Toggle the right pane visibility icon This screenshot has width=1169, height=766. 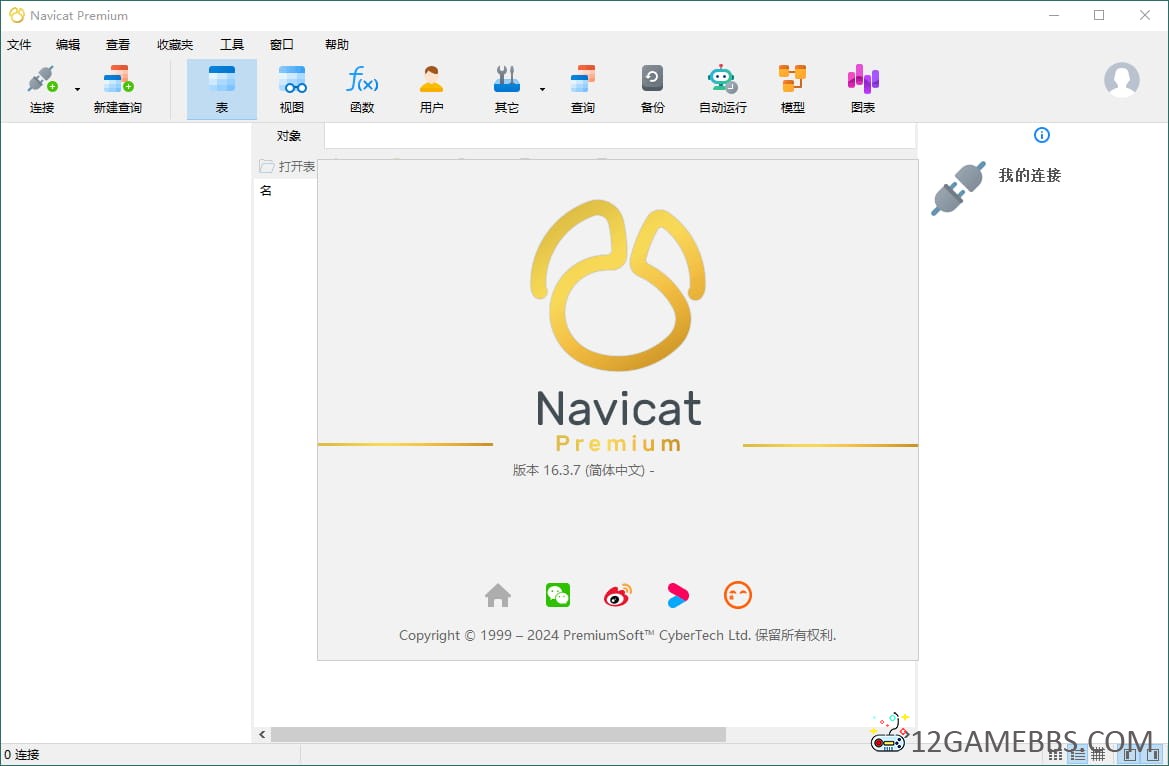[1153, 755]
